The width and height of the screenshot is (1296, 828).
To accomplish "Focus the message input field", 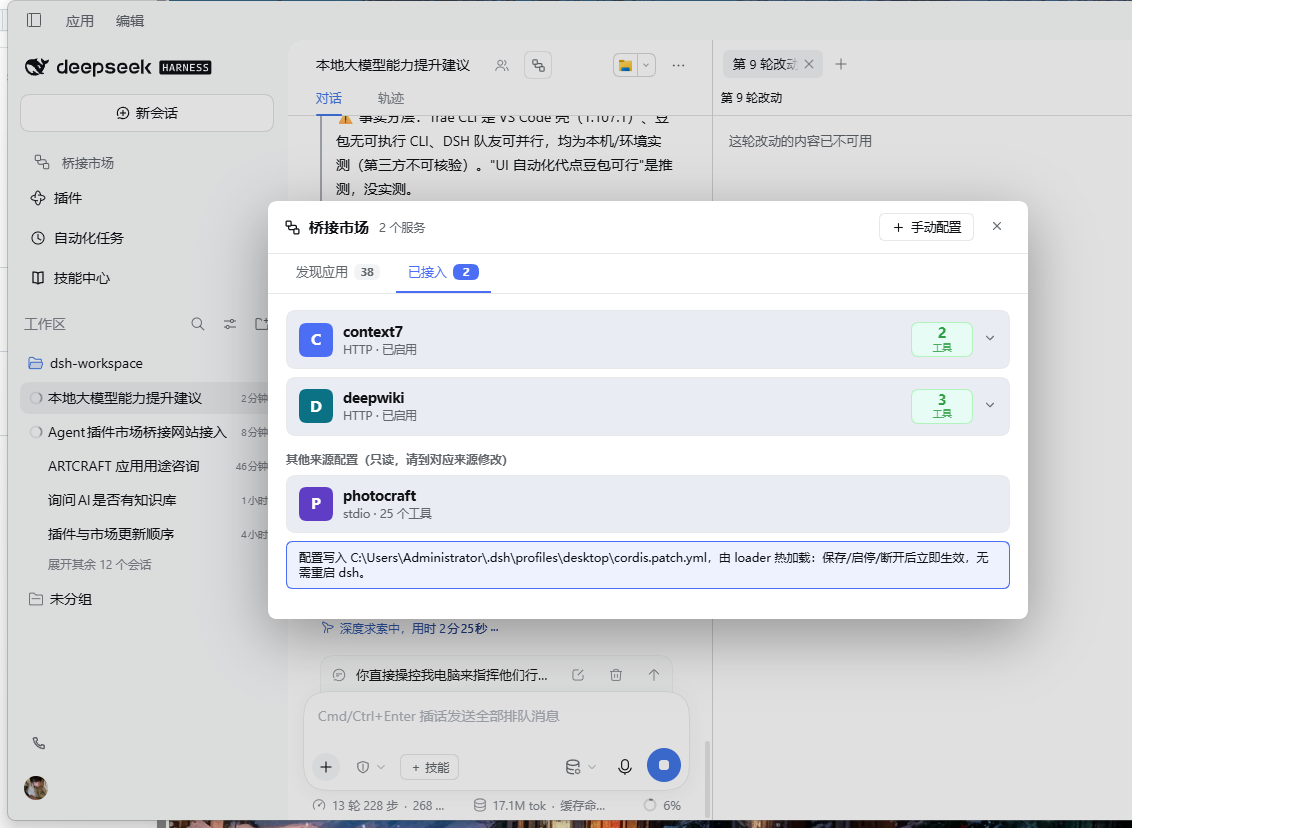I will coord(497,716).
